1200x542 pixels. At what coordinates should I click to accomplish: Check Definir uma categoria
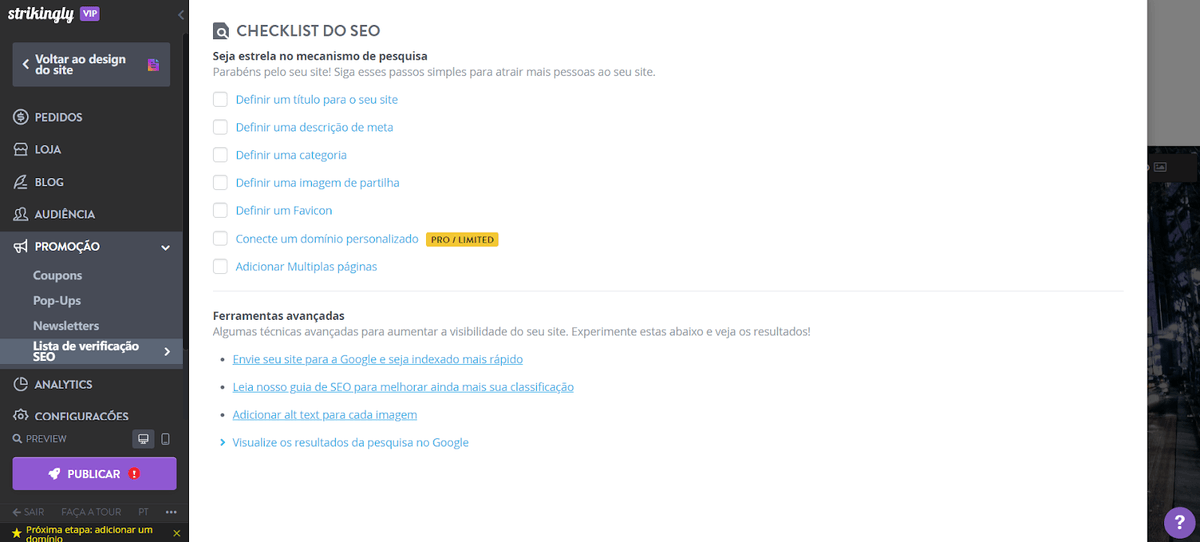220,155
